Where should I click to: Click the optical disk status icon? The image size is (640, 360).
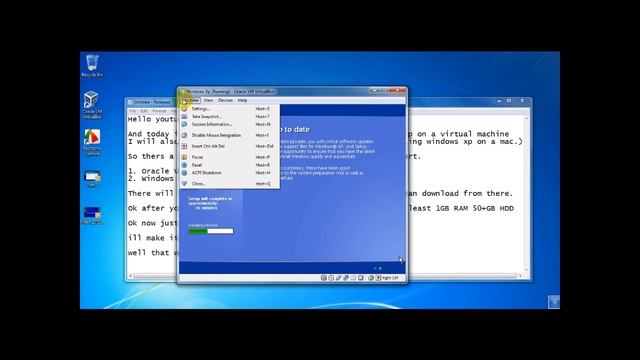331,278
